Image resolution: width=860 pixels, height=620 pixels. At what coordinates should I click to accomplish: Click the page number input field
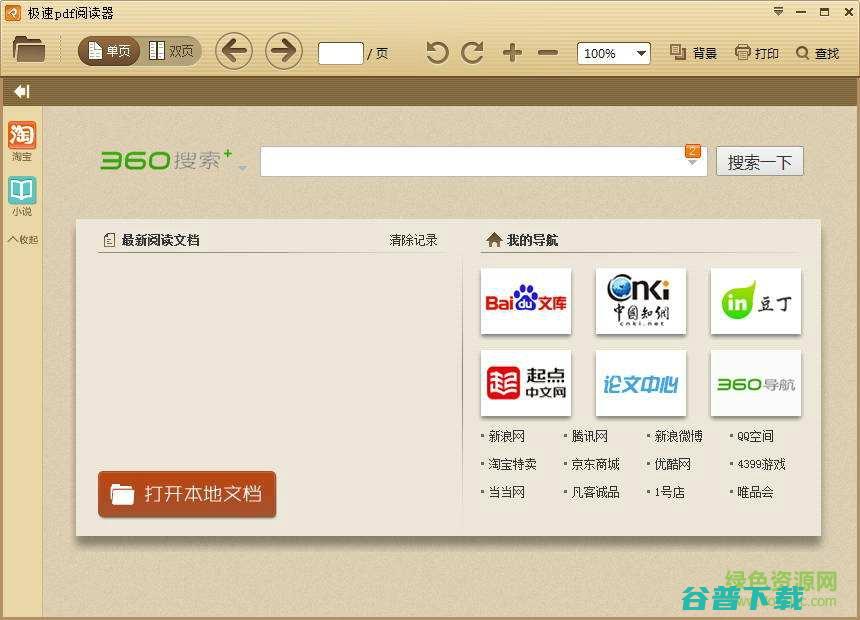pyautogui.click(x=341, y=53)
